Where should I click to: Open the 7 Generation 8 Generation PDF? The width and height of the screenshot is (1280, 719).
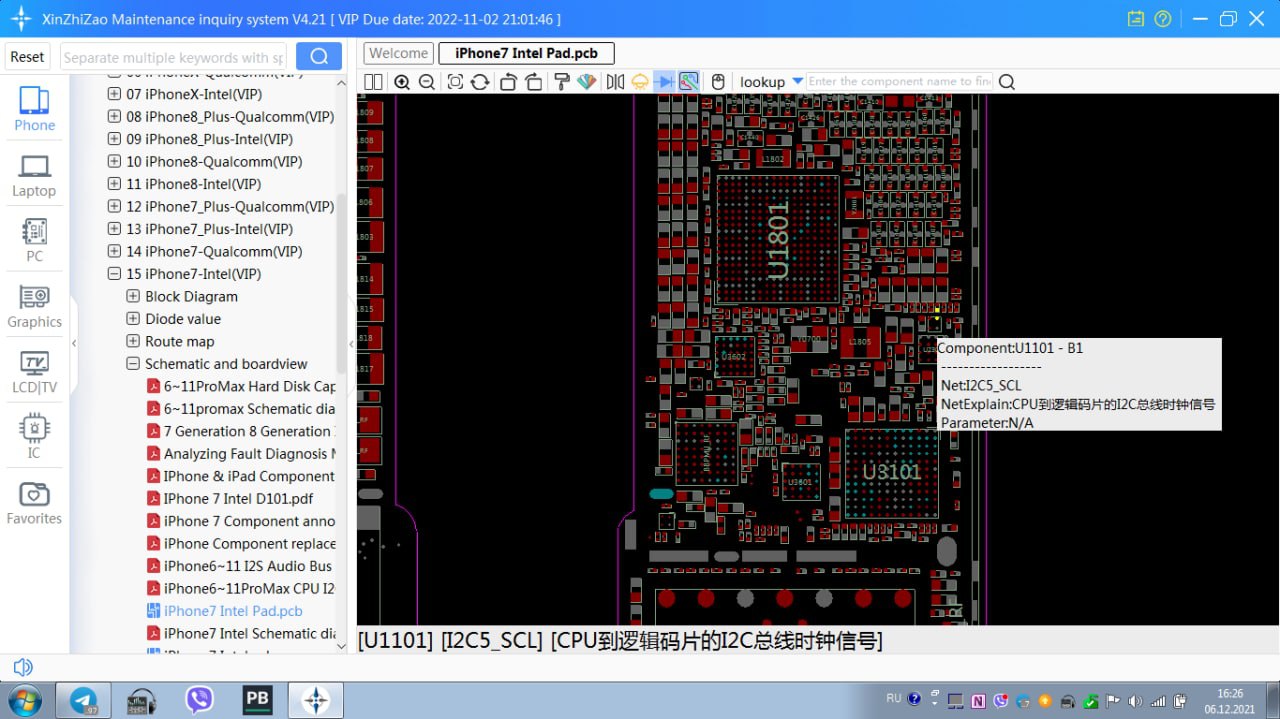(241, 431)
